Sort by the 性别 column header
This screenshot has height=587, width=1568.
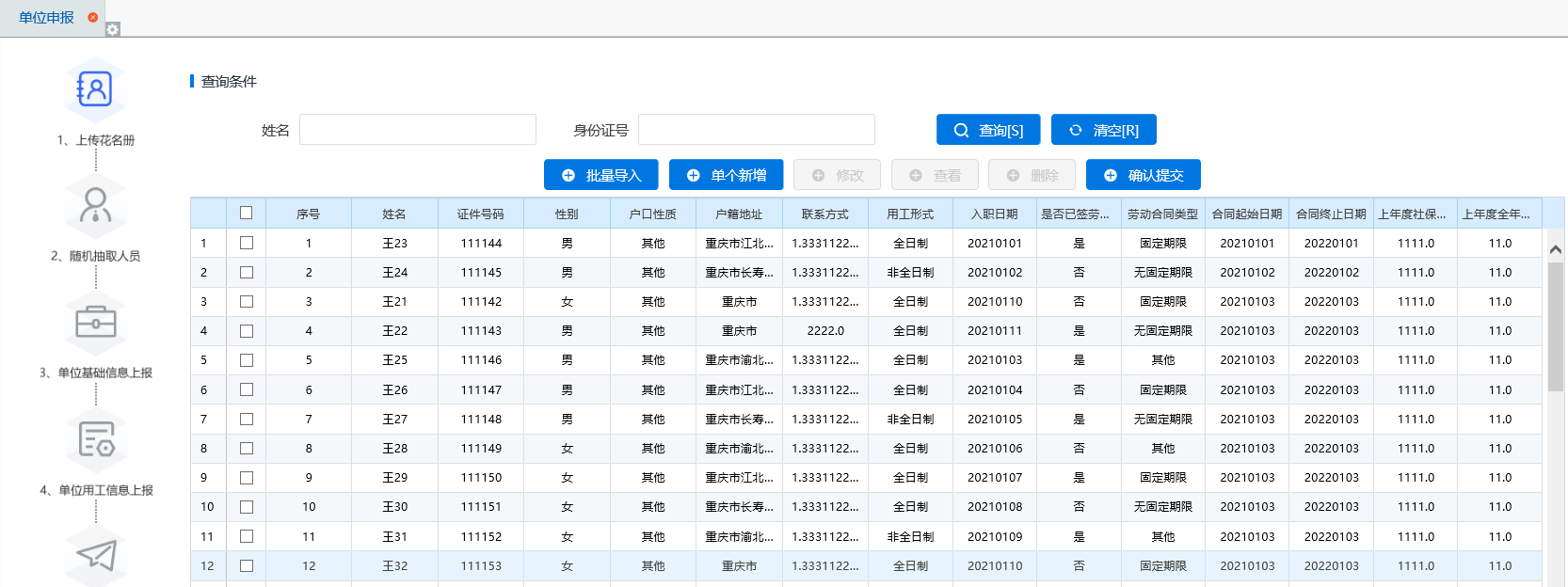pos(567,214)
